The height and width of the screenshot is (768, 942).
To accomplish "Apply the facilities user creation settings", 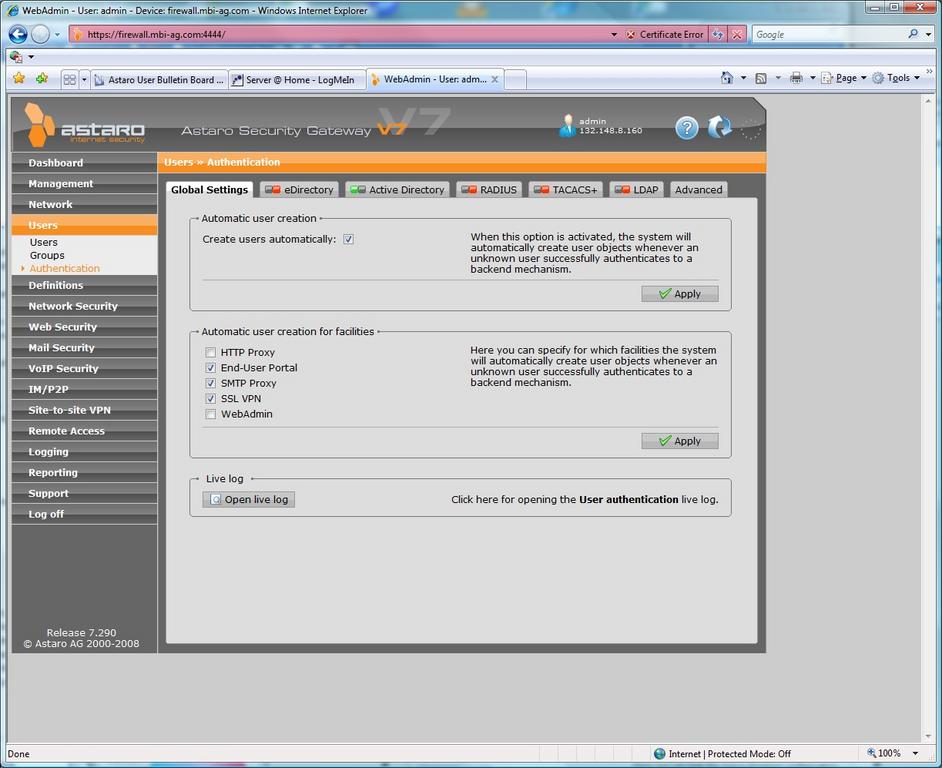I will [679, 441].
